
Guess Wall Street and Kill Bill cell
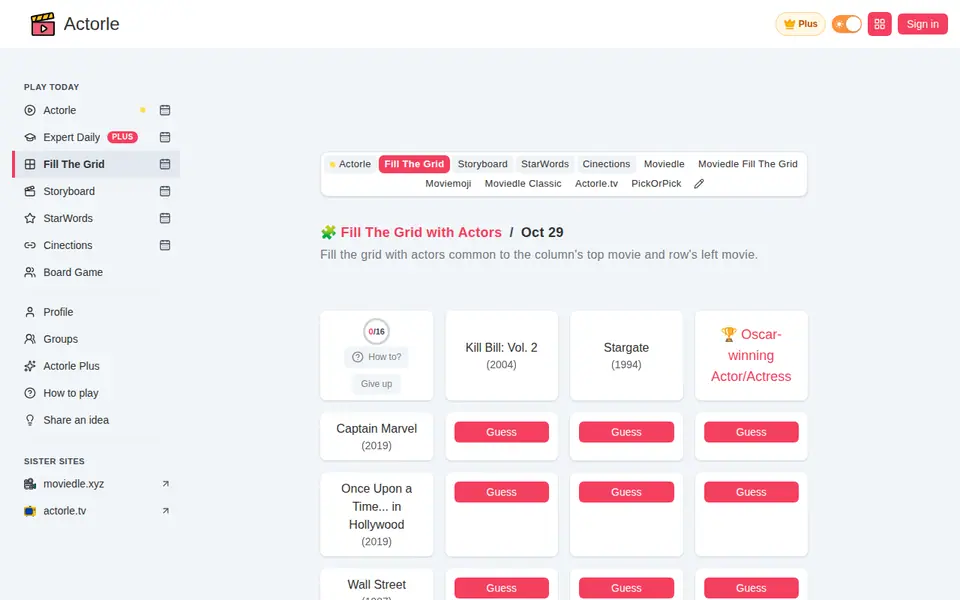[501, 588]
